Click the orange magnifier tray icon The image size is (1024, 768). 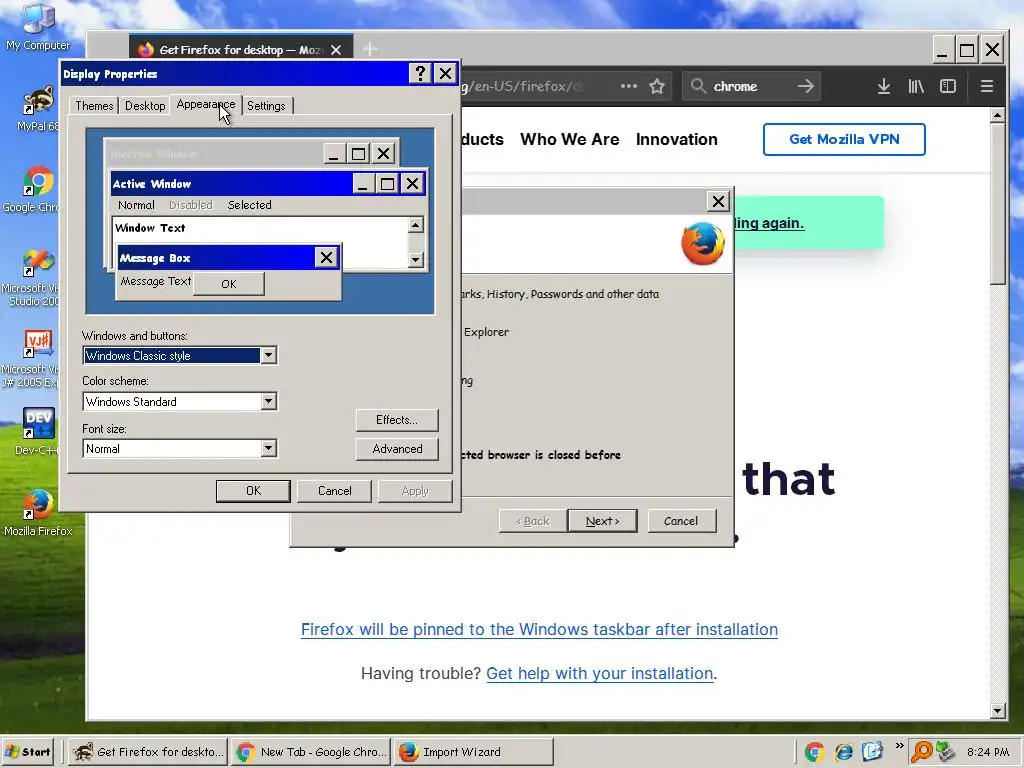pos(921,752)
